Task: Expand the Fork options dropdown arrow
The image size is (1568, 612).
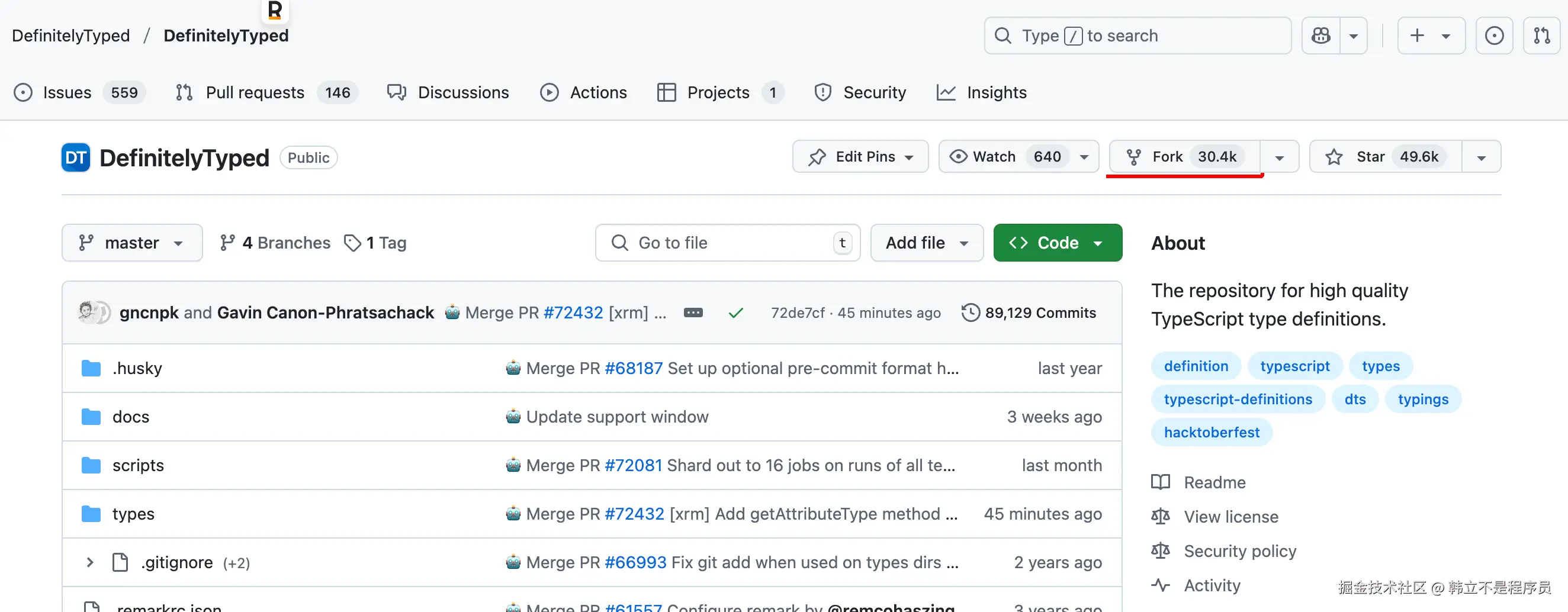Action: pos(1280,157)
